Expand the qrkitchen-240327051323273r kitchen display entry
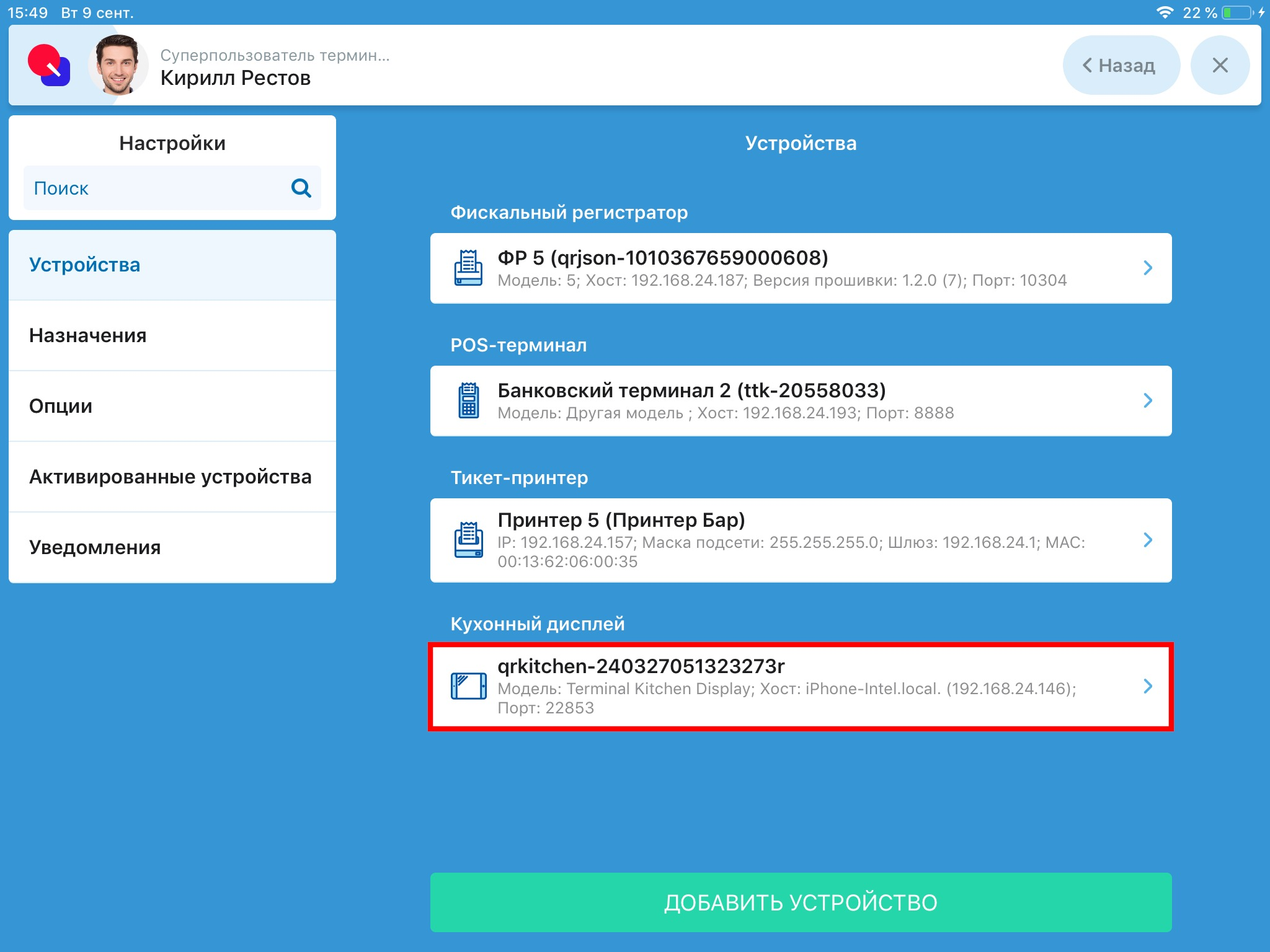1270x952 pixels. [x=1148, y=686]
